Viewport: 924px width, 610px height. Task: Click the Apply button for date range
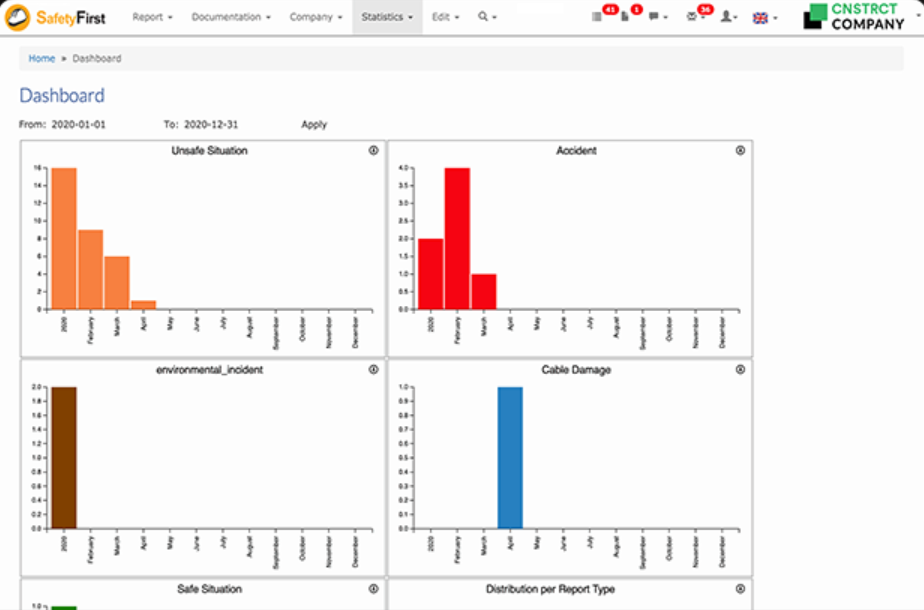pos(313,124)
